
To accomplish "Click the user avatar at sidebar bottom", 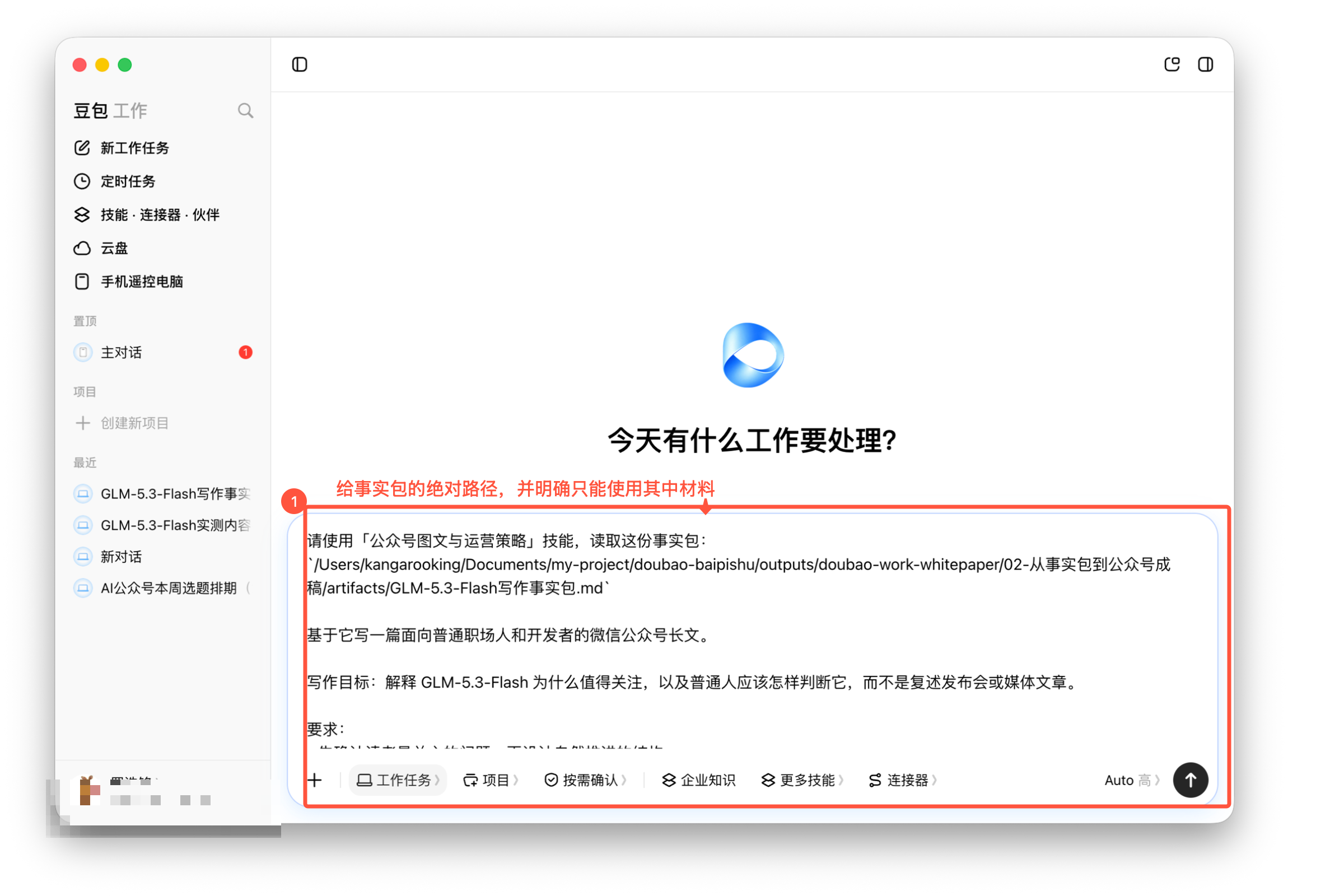I will 87,791.
